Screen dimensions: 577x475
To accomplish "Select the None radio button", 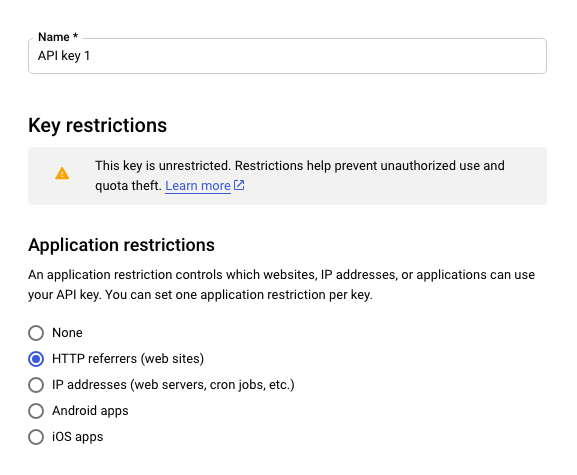I will pos(36,333).
